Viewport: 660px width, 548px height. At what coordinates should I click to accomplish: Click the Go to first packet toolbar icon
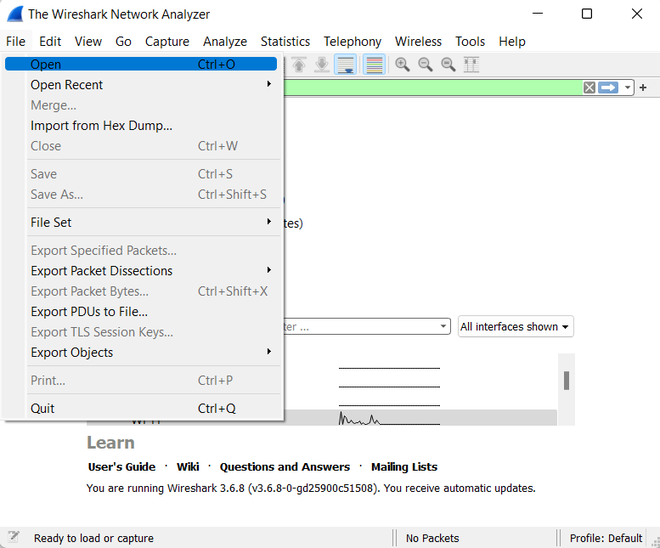pos(299,65)
